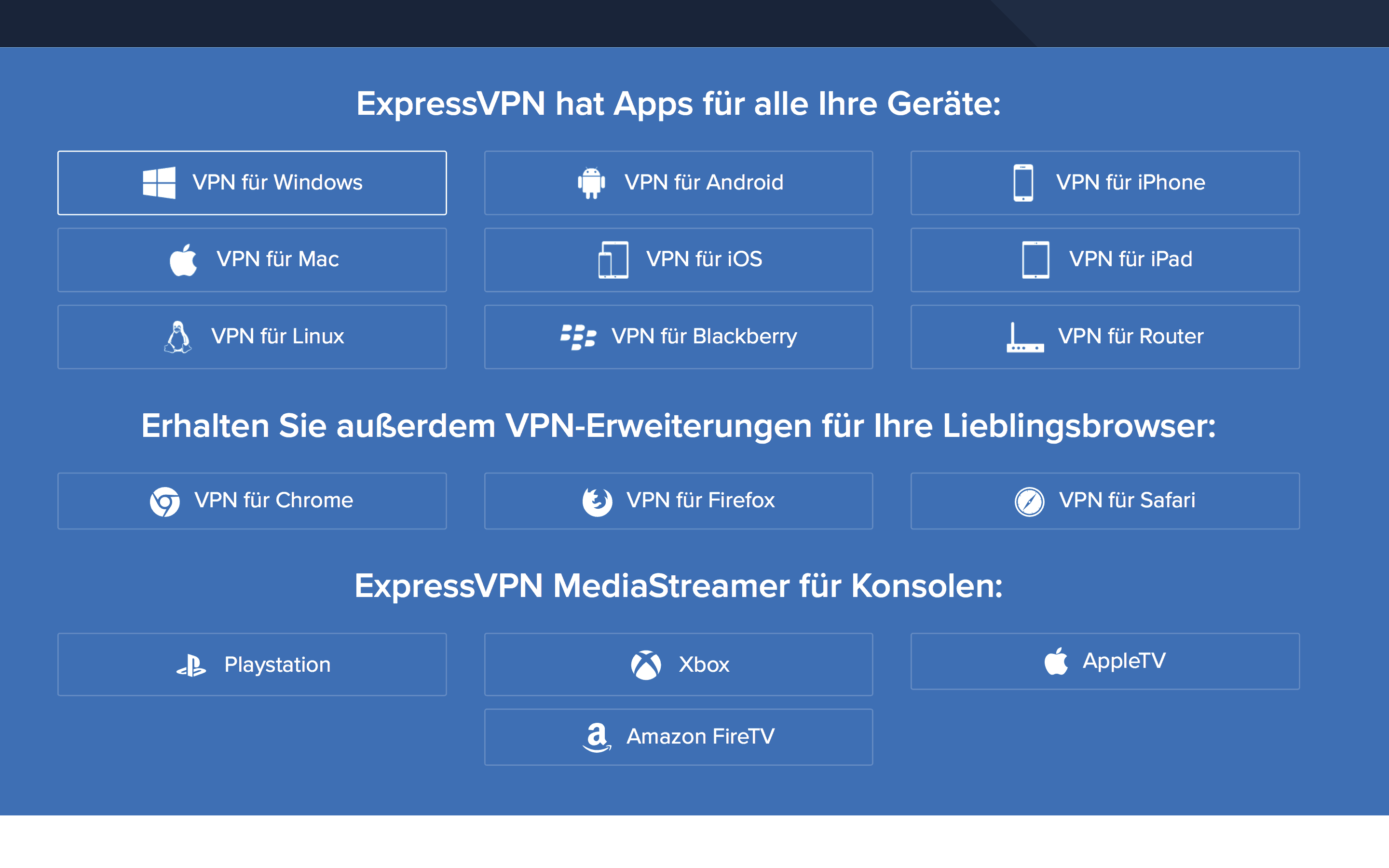Go to VPN für Router
The height and width of the screenshot is (868, 1389).
pyautogui.click(x=1105, y=337)
